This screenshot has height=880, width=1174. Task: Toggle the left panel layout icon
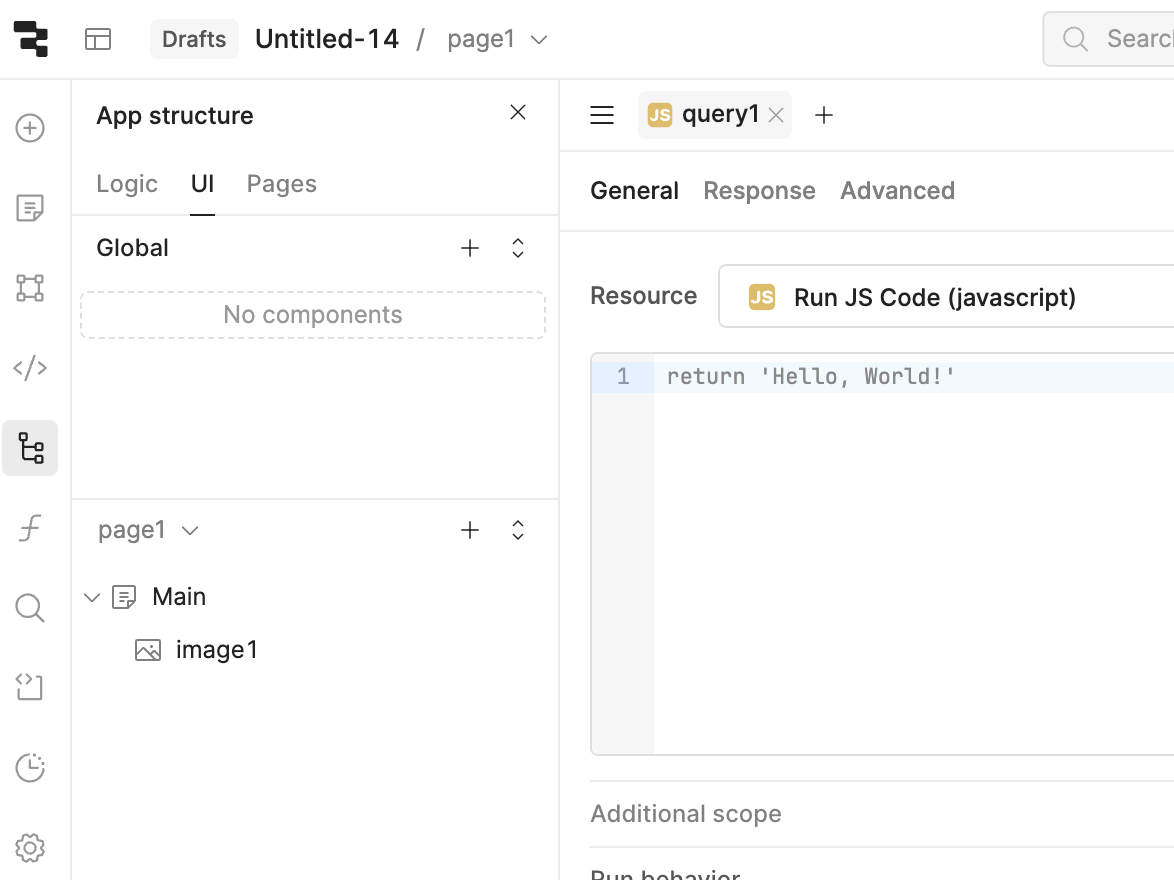click(x=98, y=39)
